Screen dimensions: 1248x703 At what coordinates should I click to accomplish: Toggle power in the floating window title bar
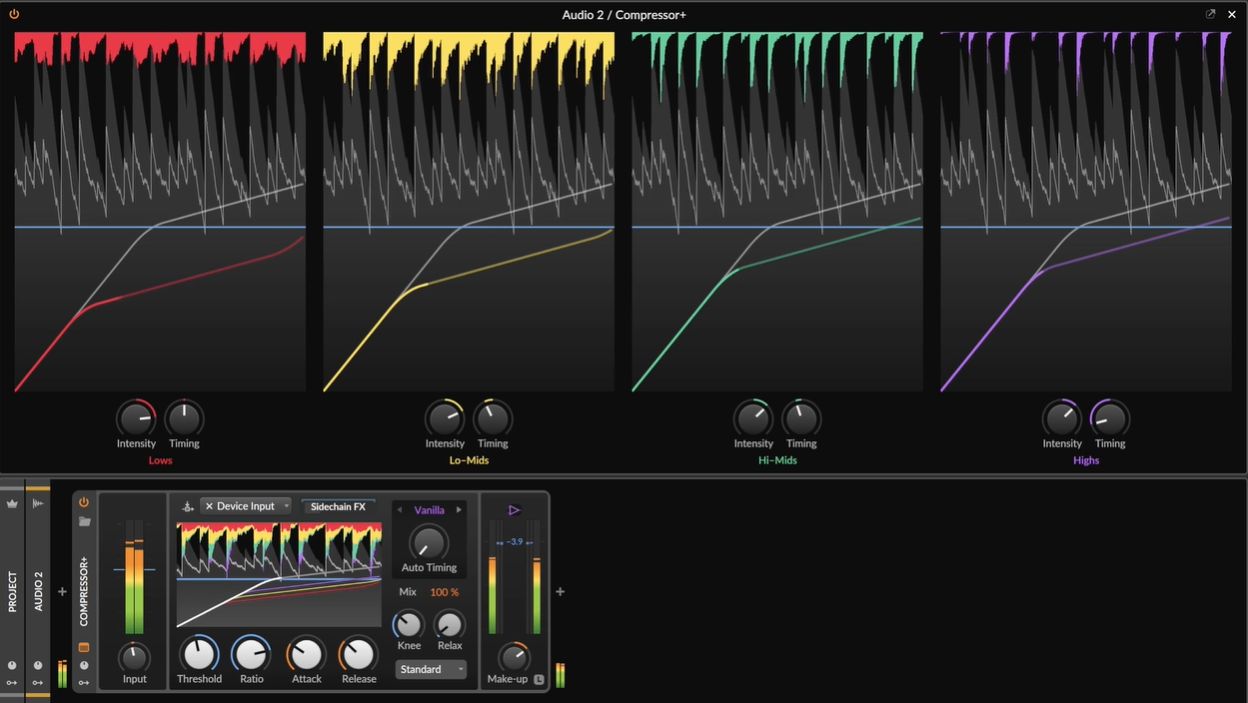click(14, 14)
